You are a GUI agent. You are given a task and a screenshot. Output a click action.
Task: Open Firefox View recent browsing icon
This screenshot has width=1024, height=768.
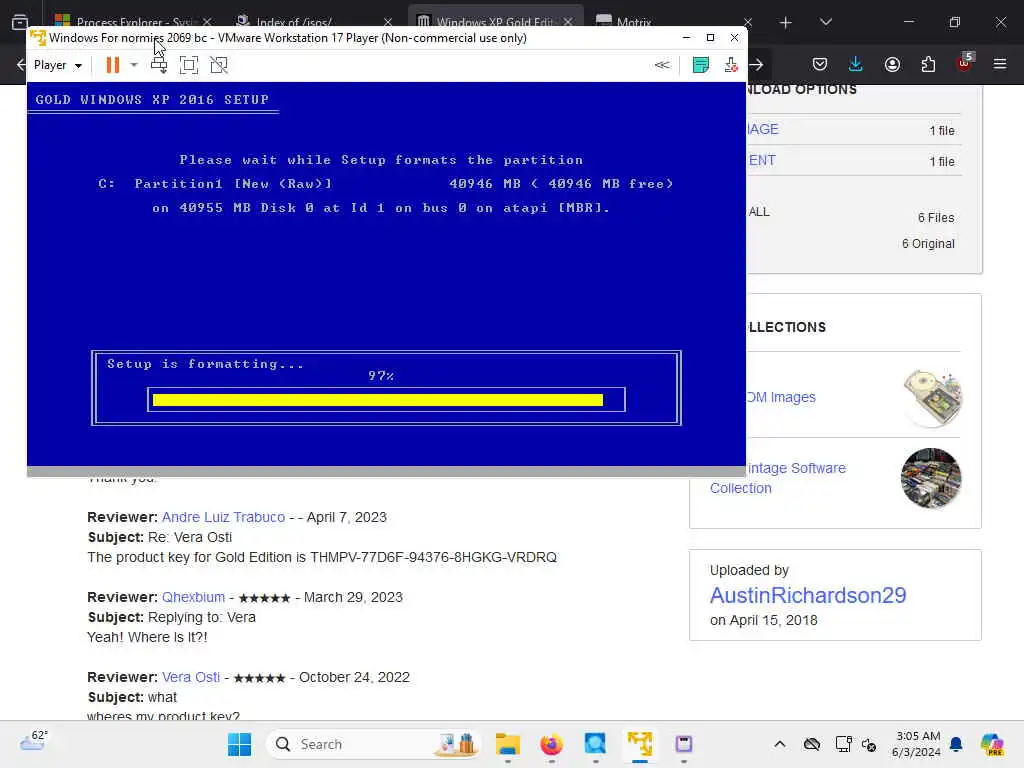click(x=20, y=23)
